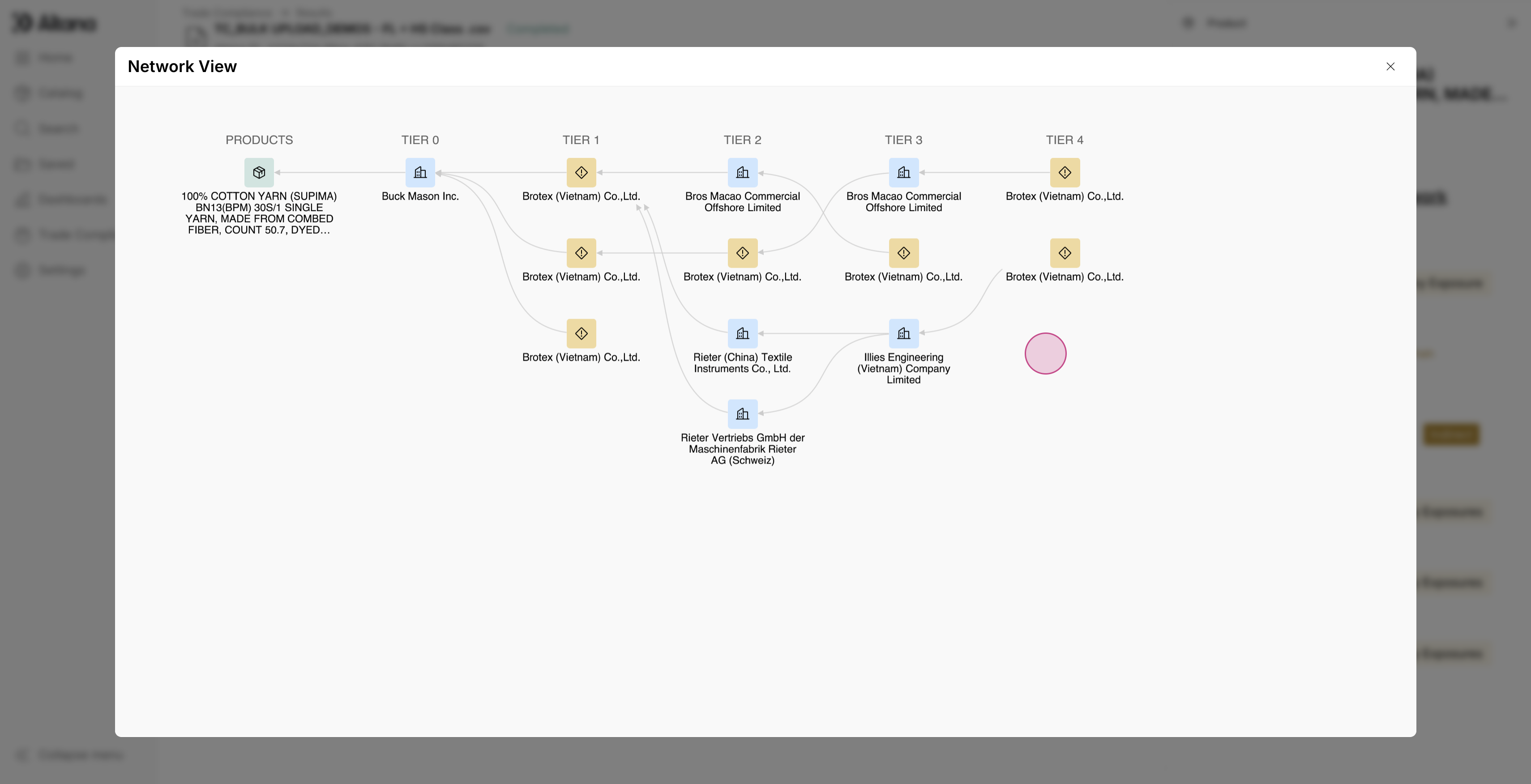Click the TIER 2 column header
This screenshot has width=1531, height=784.
(742, 140)
